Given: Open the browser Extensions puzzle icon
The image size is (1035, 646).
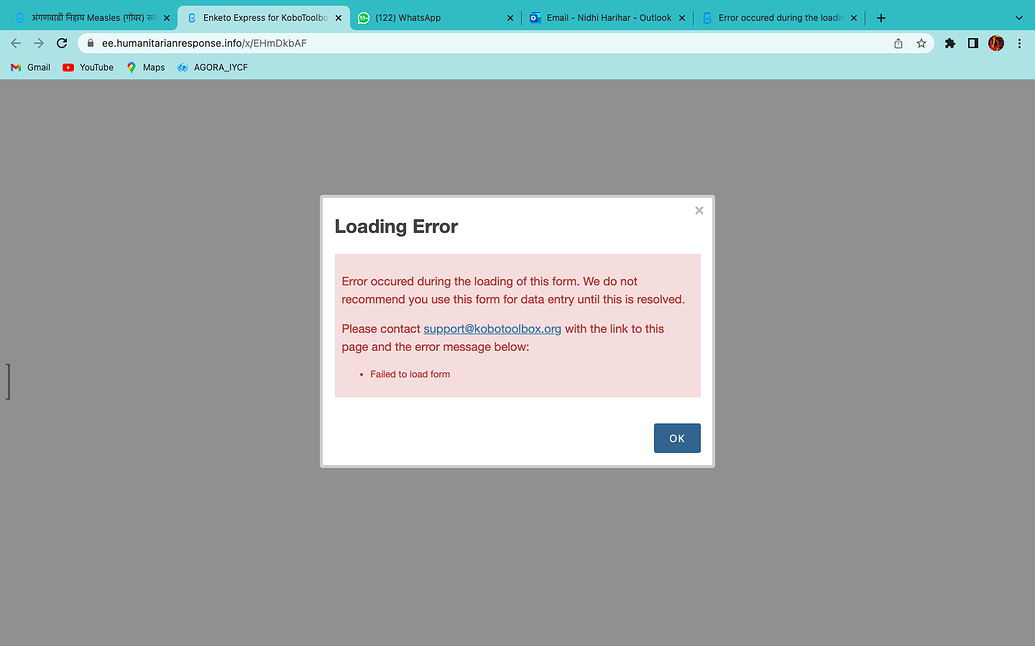Looking at the screenshot, I should (949, 43).
